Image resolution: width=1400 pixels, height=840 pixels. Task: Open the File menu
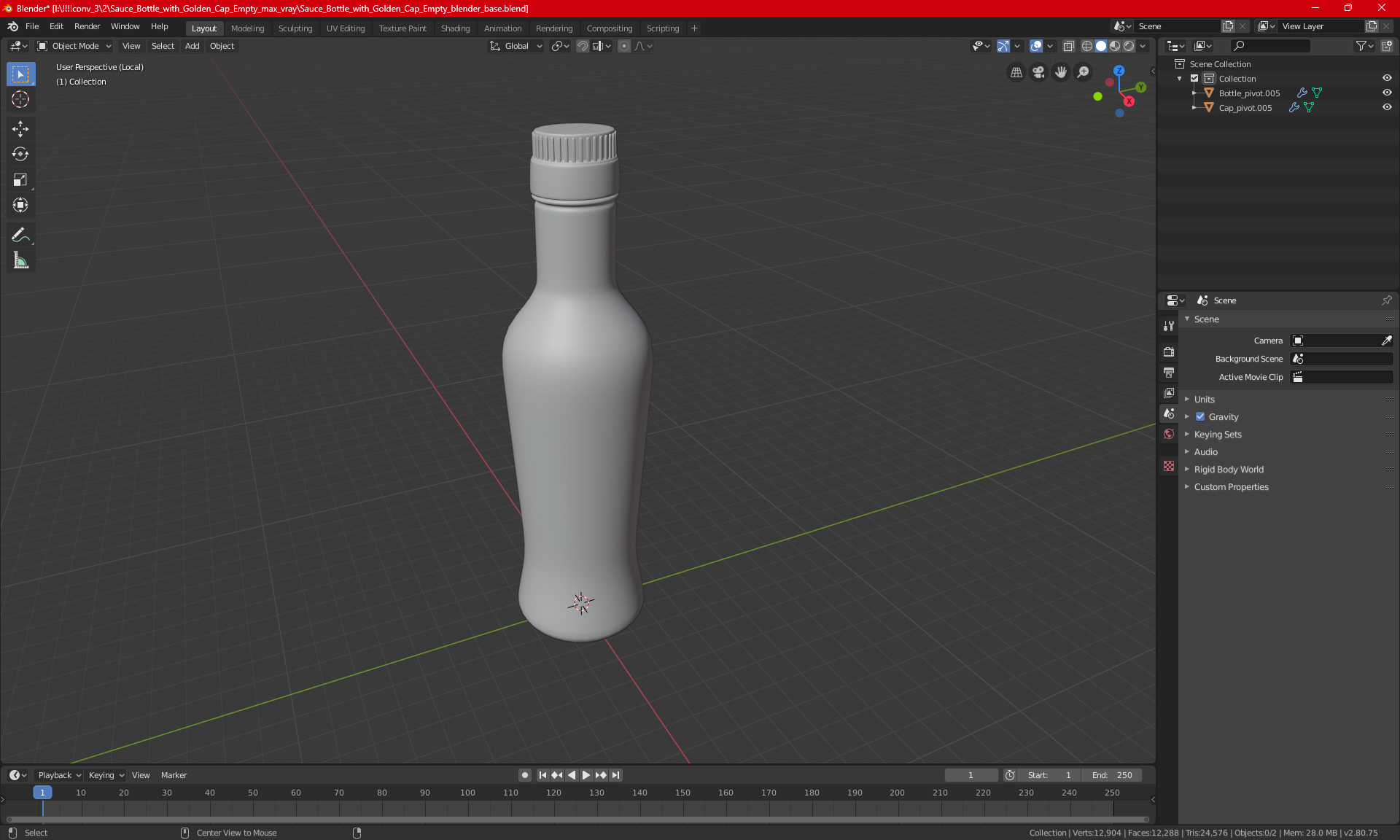(32, 26)
